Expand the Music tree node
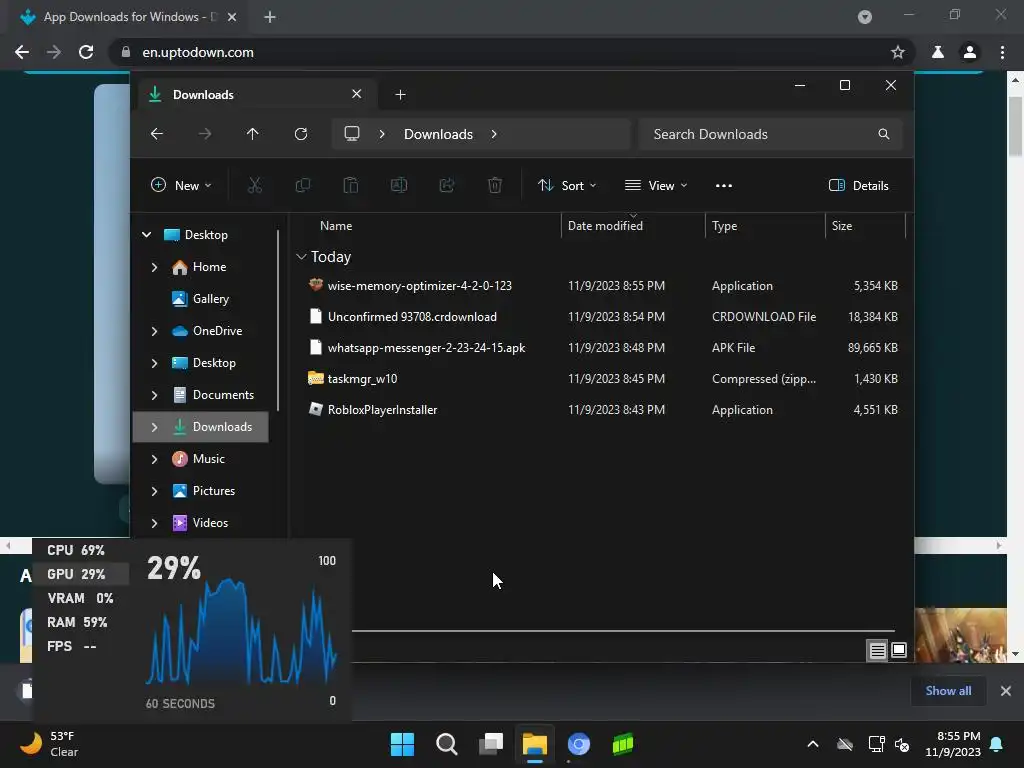 click(154, 459)
